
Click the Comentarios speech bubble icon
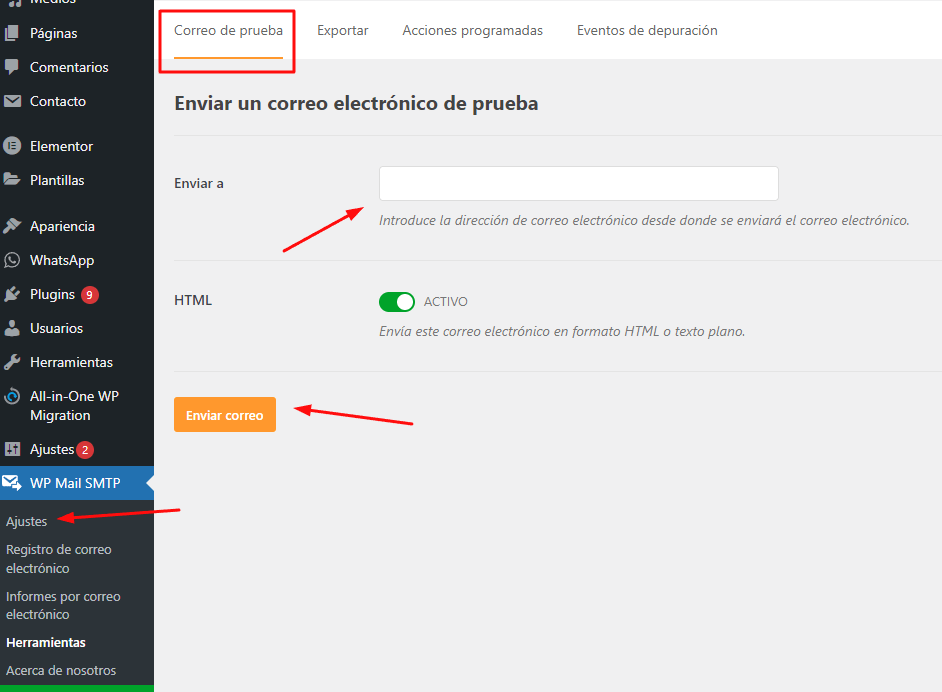12,67
